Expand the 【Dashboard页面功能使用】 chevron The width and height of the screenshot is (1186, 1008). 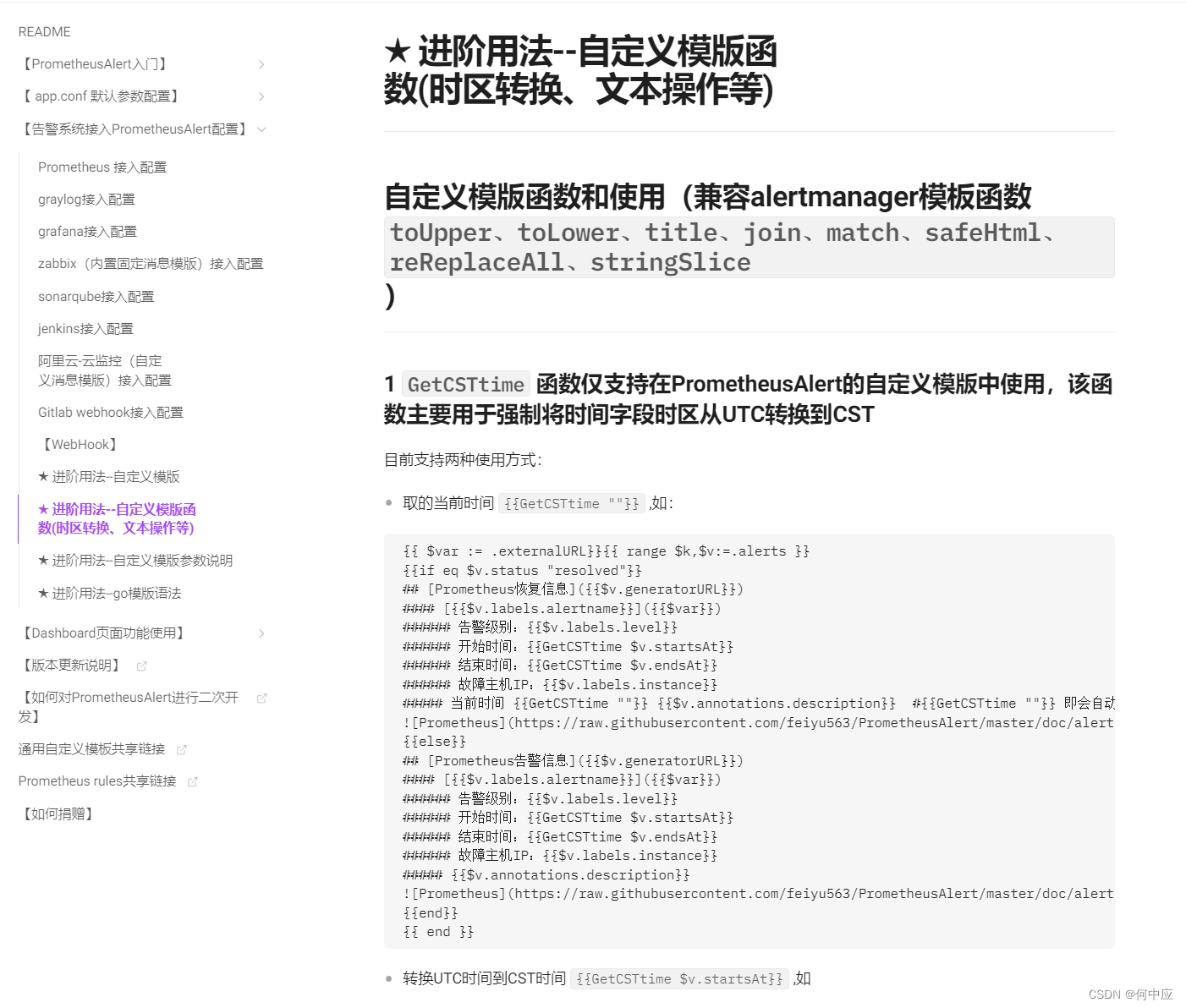[x=261, y=633]
